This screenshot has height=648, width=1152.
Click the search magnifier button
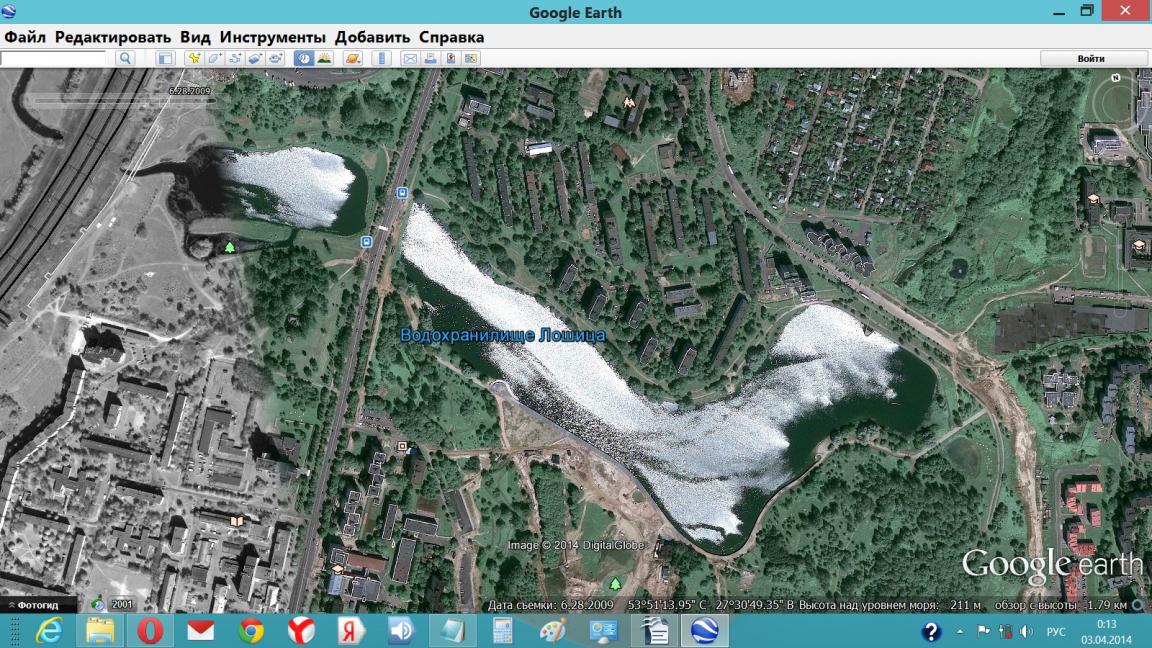click(125, 59)
